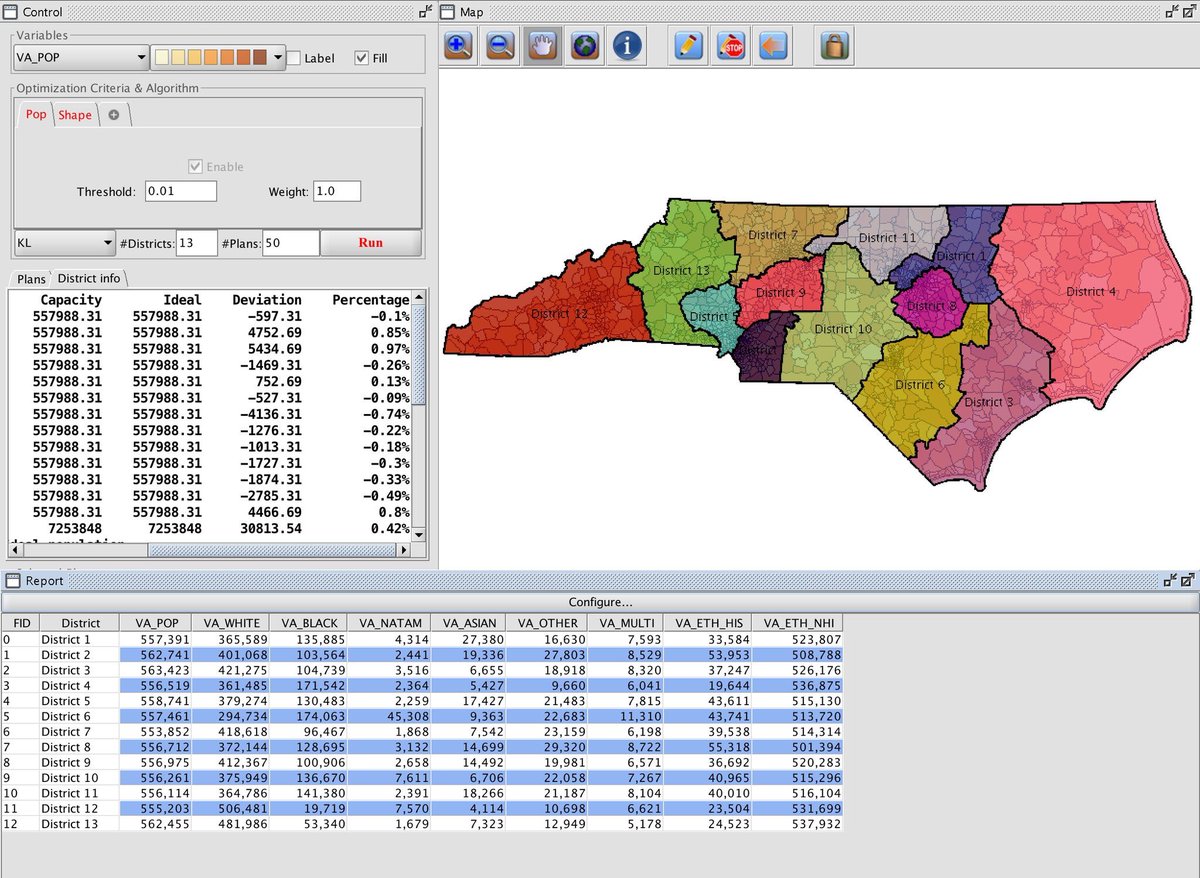Image resolution: width=1200 pixels, height=878 pixels.
Task: Click into the Weight field
Action: click(337, 191)
